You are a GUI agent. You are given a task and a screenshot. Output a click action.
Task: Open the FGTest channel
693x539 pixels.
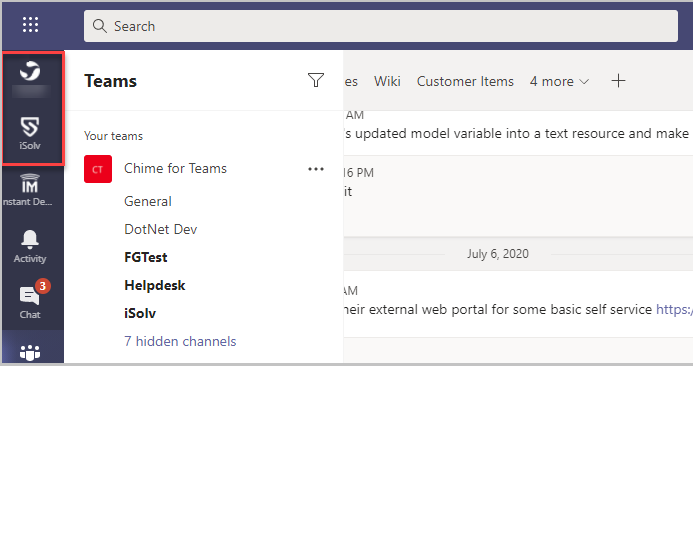(x=145, y=257)
